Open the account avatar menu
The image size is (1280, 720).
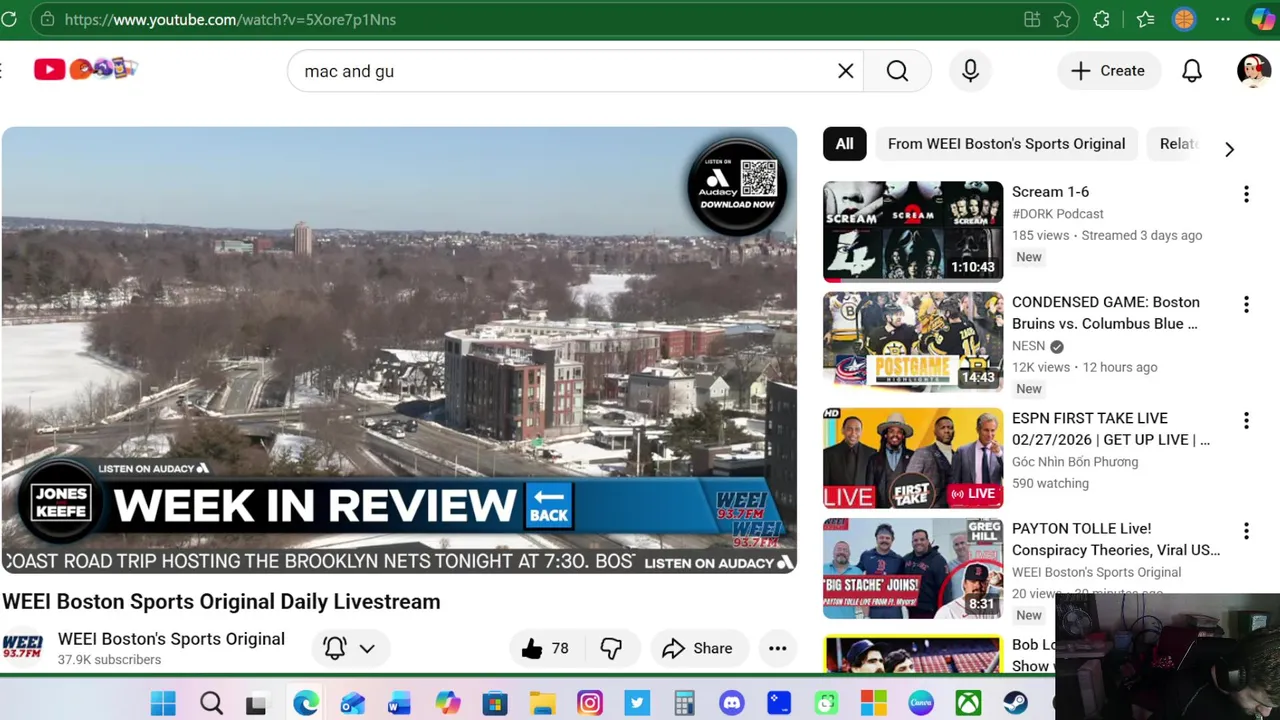[x=1254, y=71]
